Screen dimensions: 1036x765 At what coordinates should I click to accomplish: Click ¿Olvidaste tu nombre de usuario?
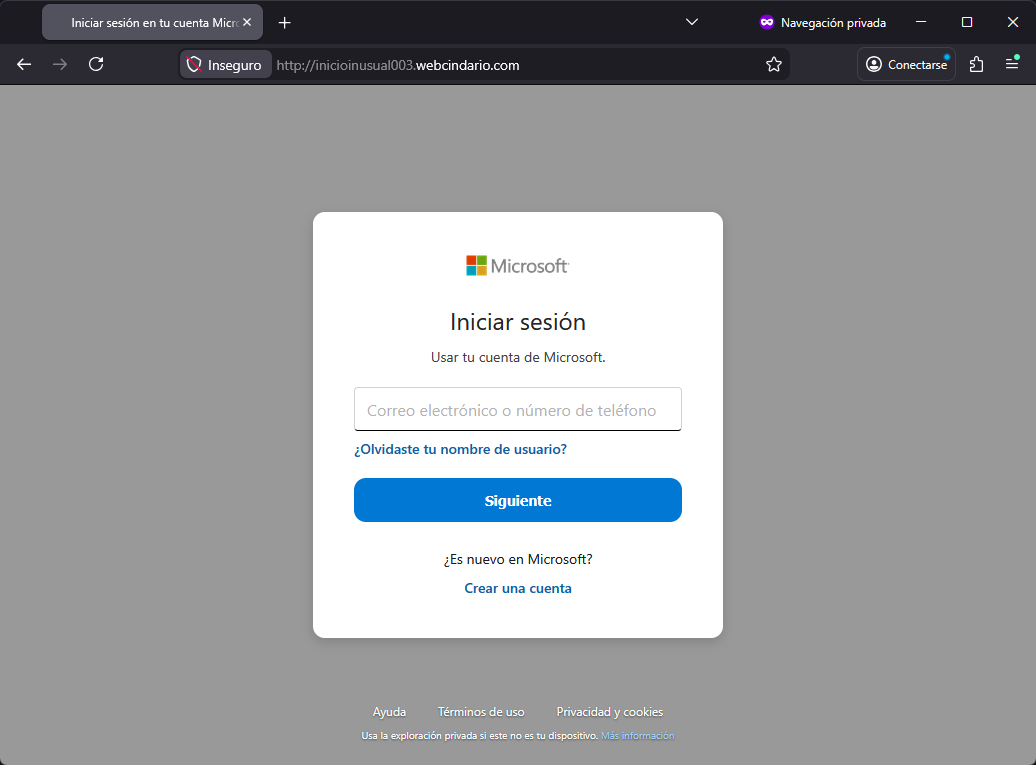460,449
